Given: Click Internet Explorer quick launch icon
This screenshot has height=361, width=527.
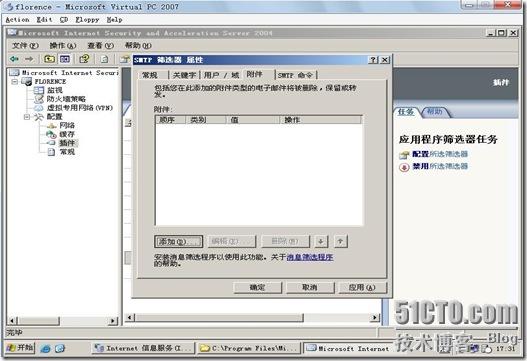Looking at the screenshot, I should (x=45, y=349).
